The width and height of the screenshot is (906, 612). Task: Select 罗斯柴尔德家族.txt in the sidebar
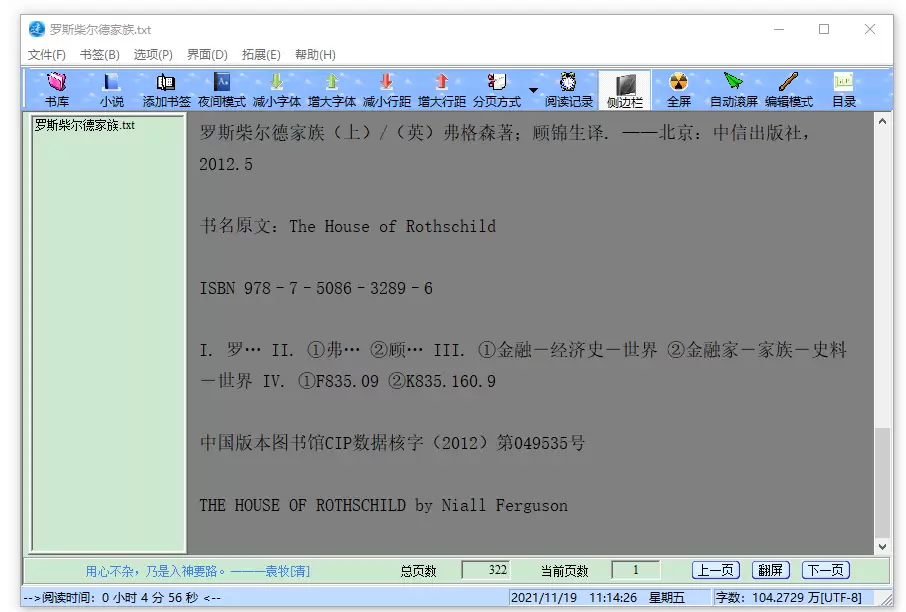coord(84,125)
